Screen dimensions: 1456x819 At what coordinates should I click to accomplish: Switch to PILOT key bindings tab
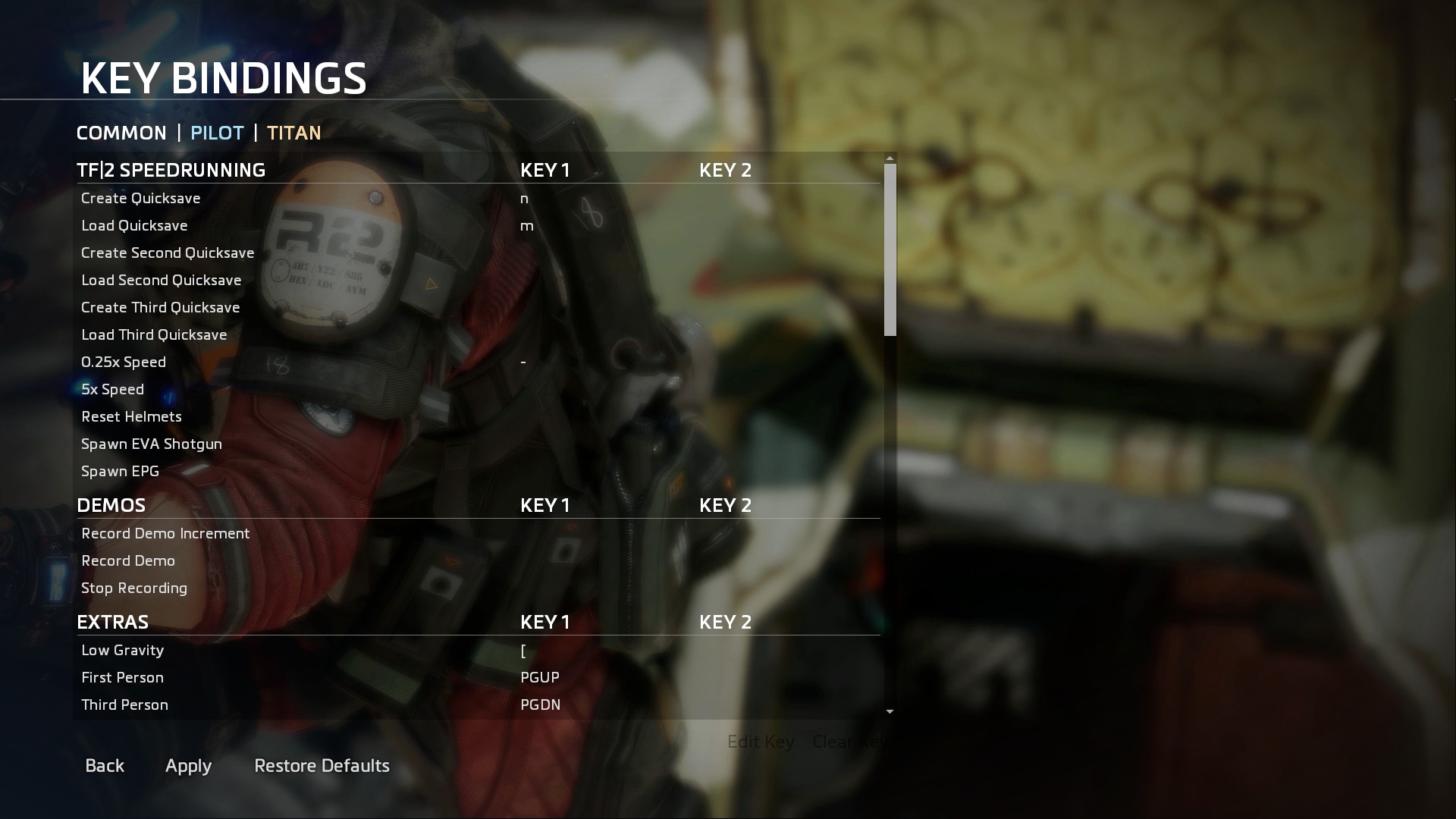tap(217, 132)
